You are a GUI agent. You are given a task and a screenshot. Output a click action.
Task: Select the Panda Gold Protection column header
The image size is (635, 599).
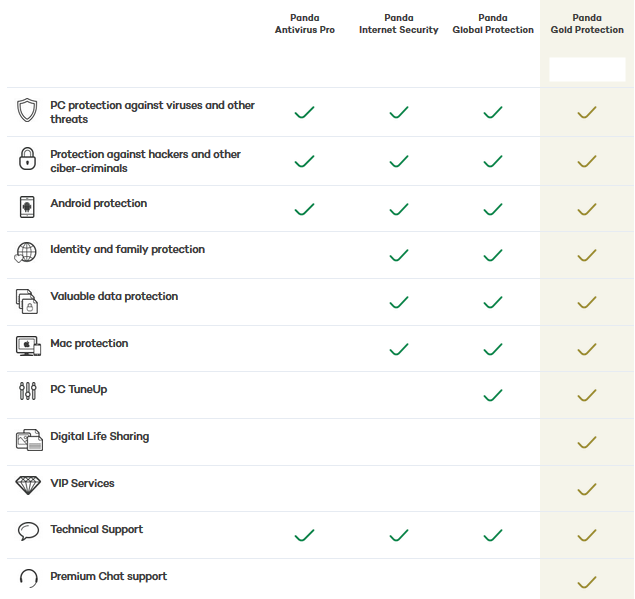pos(587,24)
